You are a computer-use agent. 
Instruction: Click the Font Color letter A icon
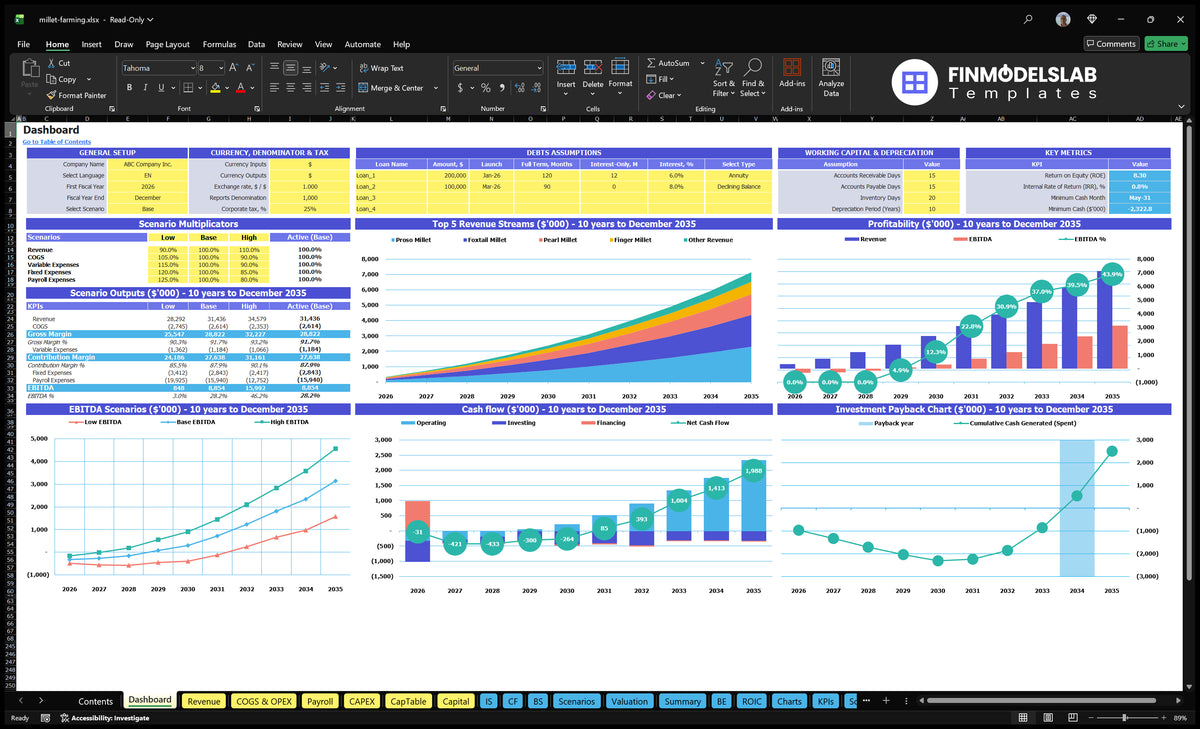(x=240, y=88)
